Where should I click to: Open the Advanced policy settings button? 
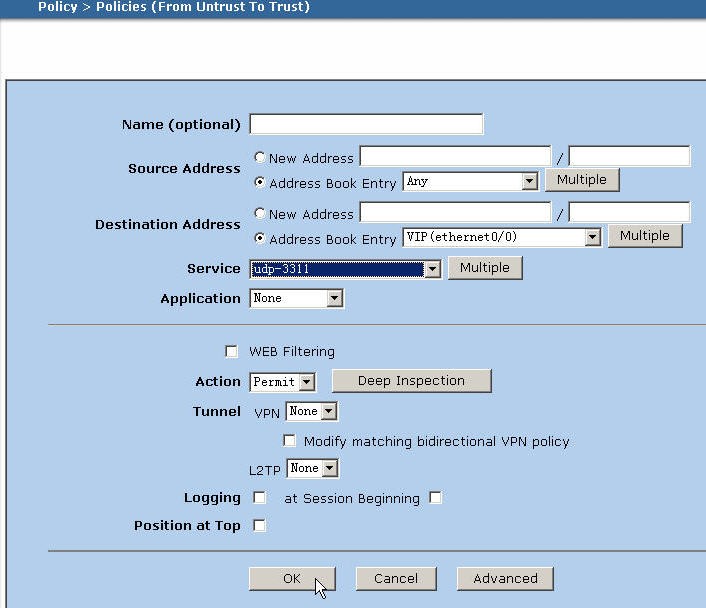point(505,579)
